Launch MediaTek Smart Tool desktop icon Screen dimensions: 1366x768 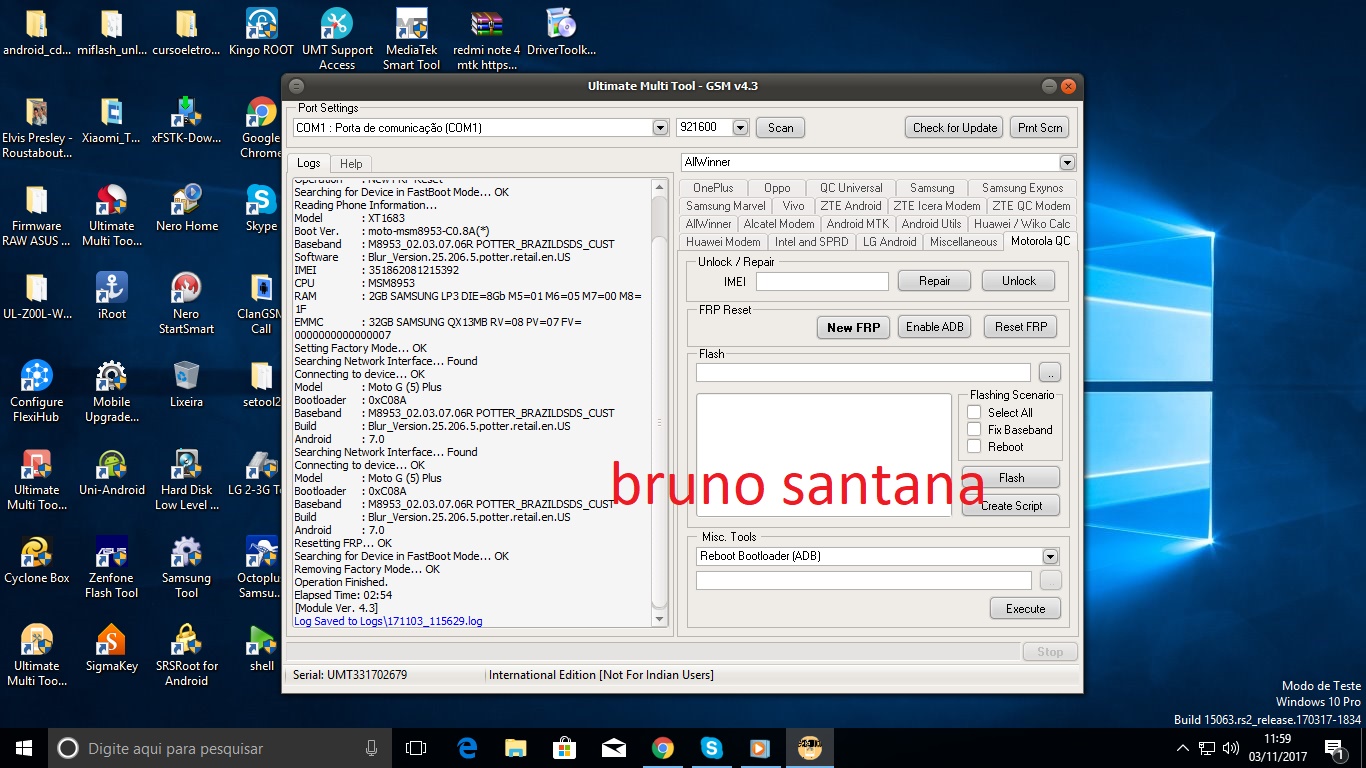pos(412,40)
